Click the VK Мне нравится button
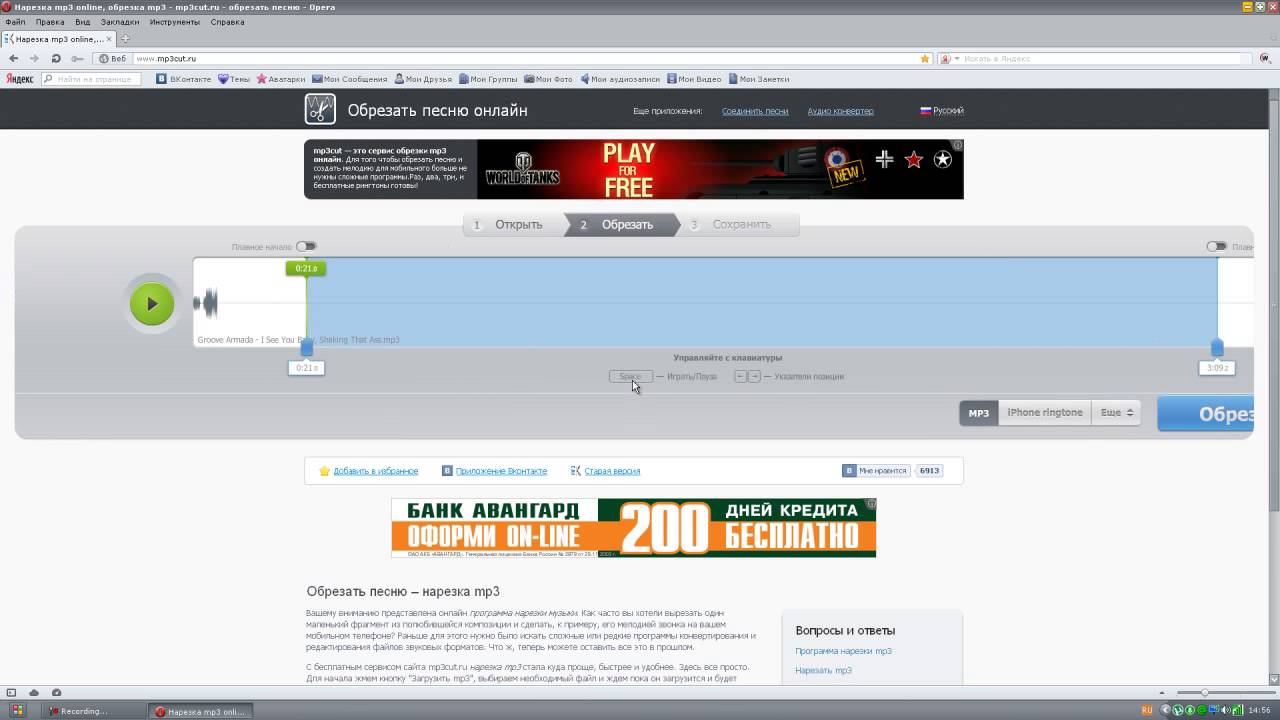1280x720 pixels. pos(876,470)
